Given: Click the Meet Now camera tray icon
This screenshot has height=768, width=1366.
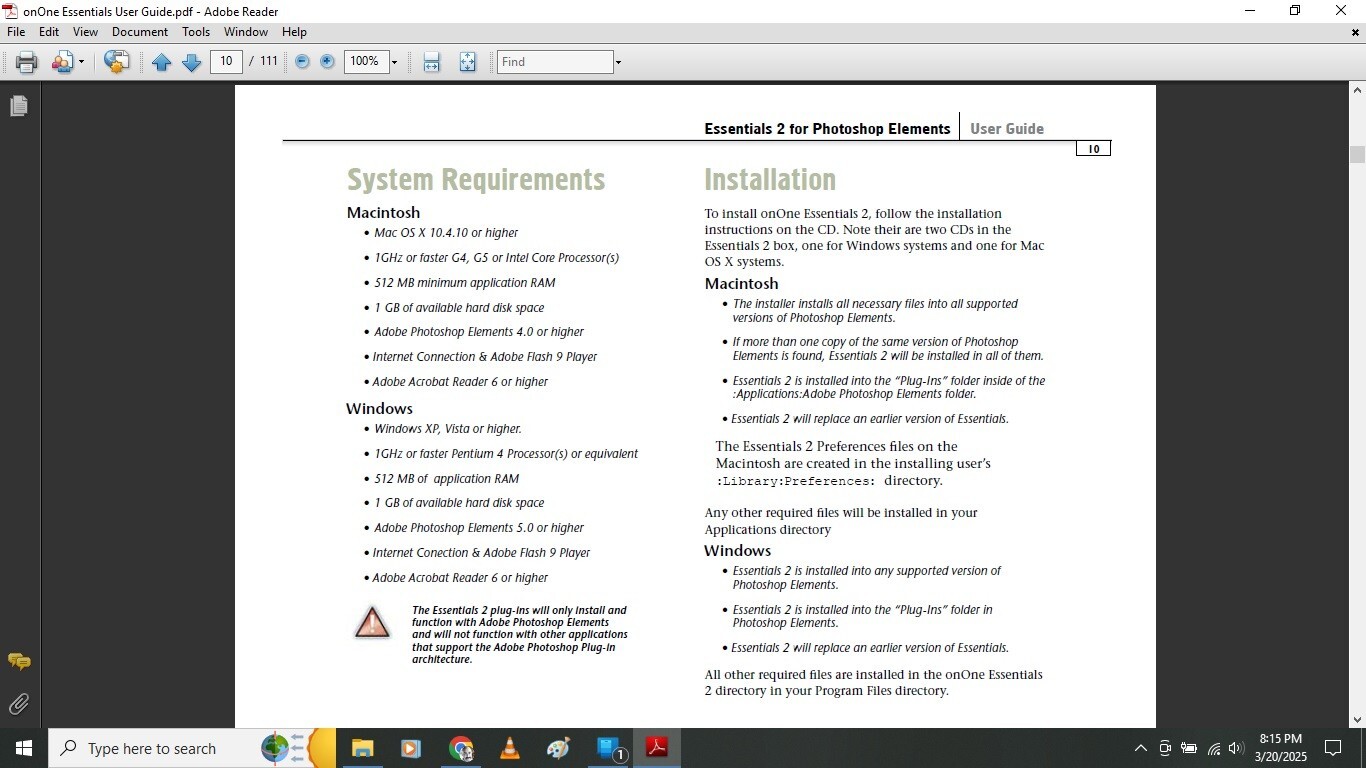Looking at the screenshot, I should [1165, 748].
